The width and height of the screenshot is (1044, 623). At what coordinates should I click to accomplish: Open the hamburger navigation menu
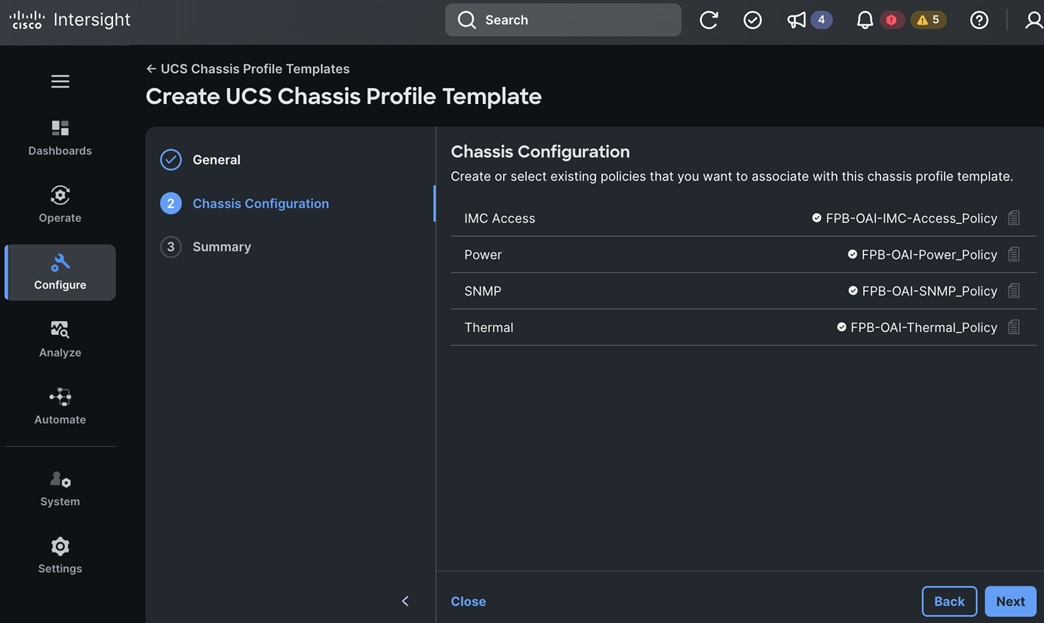point(60,81)
